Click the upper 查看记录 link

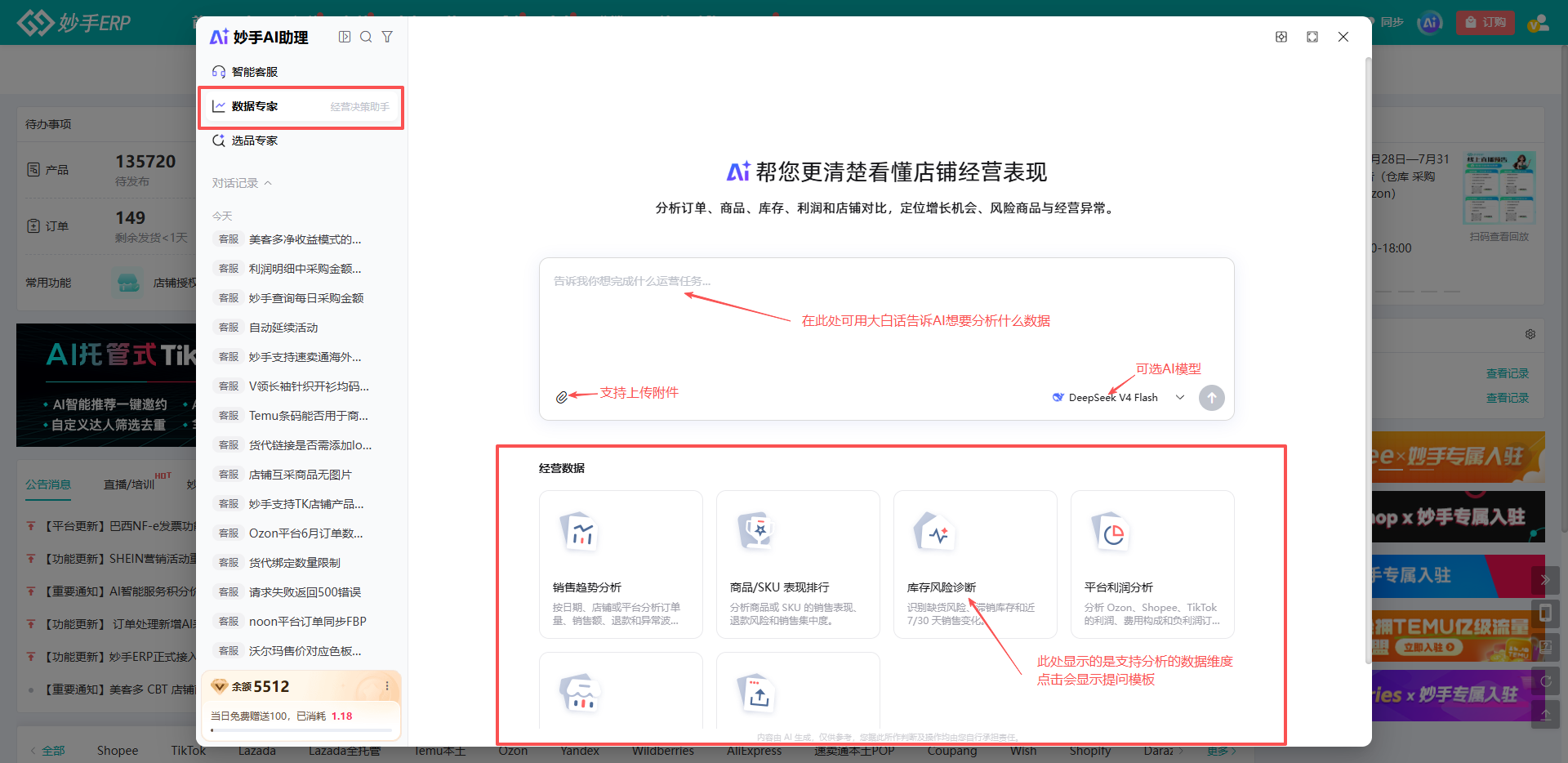[1508, 373]
